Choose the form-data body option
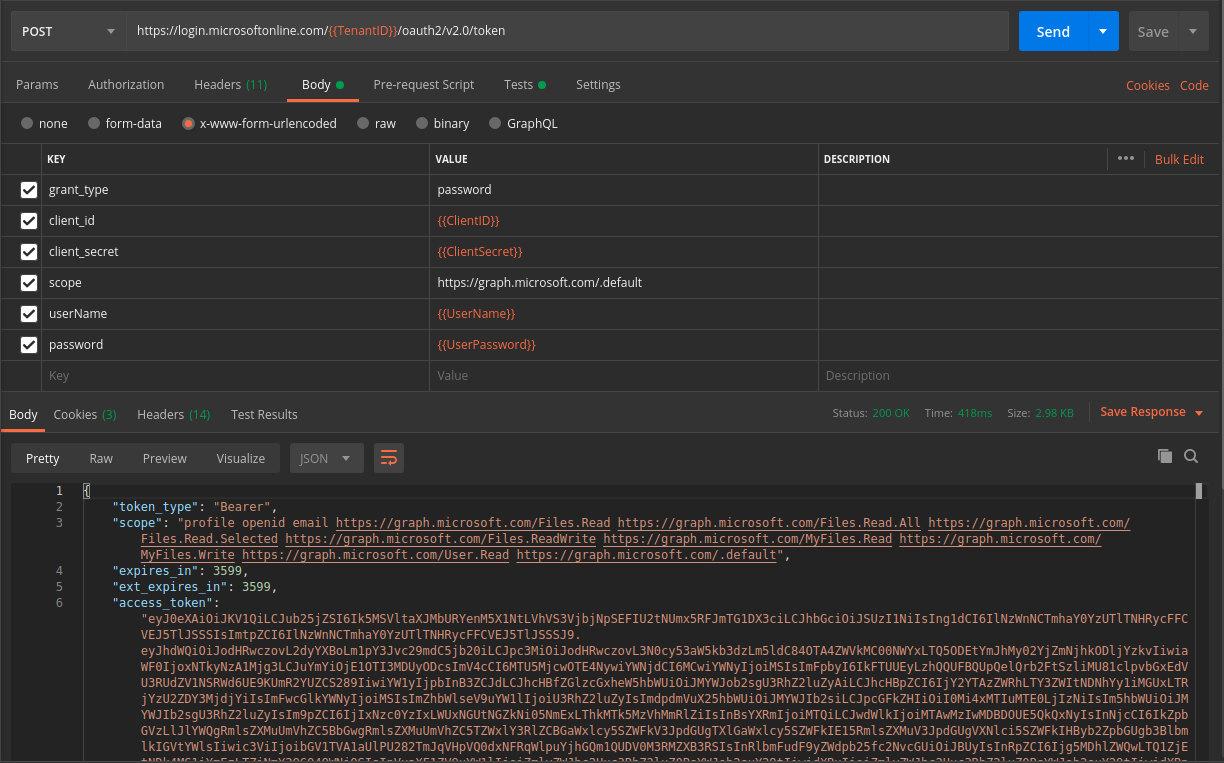The image size is (1224, 763). coord(95,124)
